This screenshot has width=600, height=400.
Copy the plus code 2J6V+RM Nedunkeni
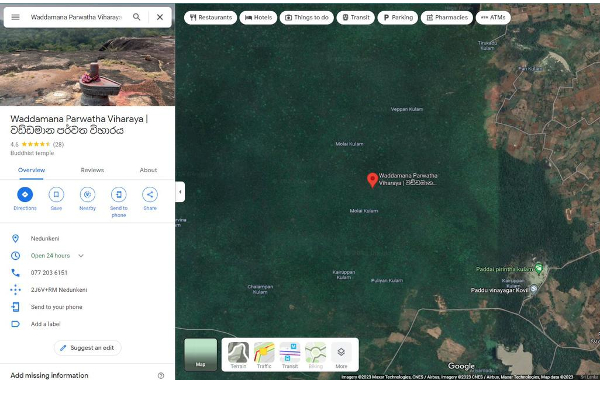[x=59, y=290]
